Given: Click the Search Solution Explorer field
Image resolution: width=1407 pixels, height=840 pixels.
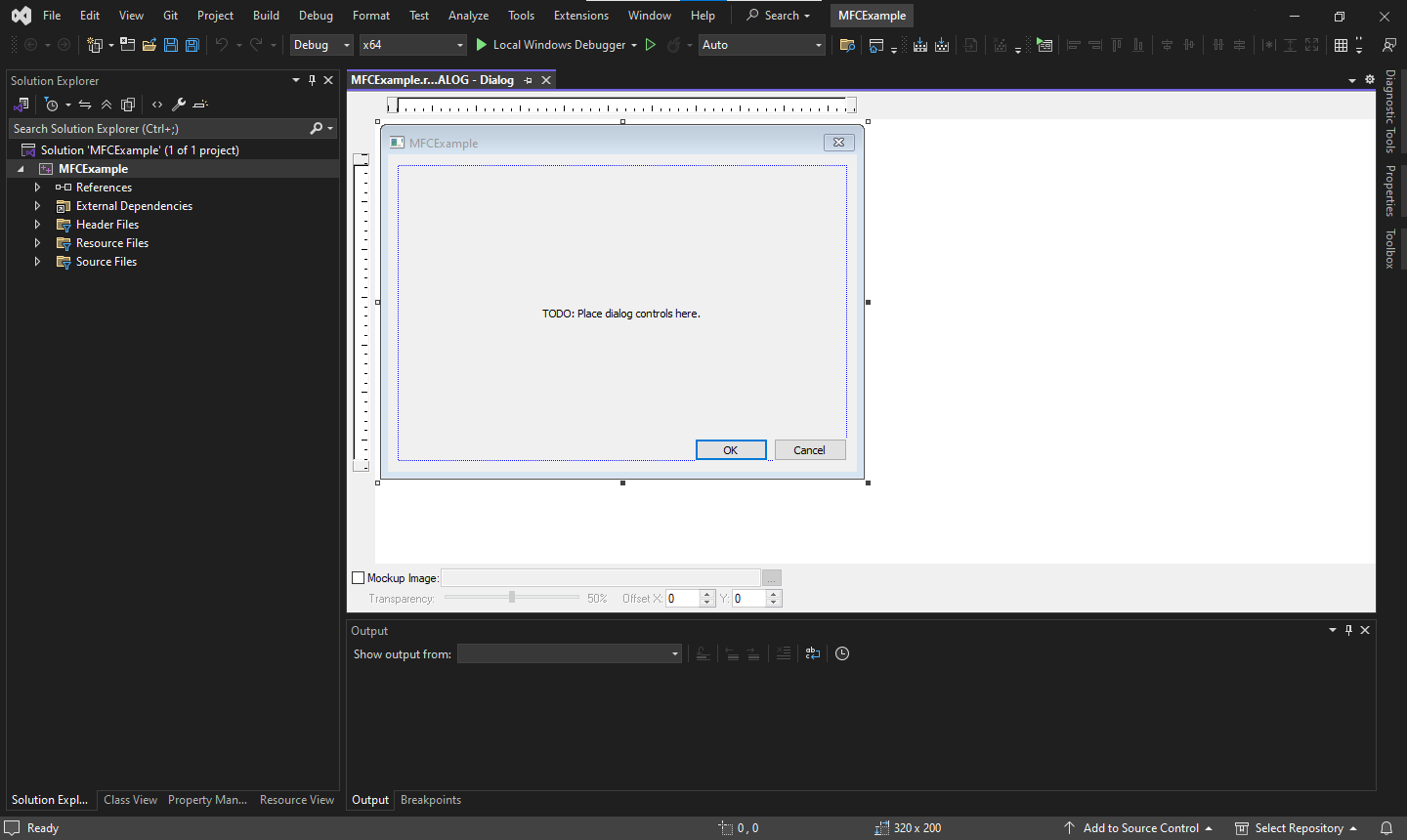Looking at the screenshot, I should [156, 129].
